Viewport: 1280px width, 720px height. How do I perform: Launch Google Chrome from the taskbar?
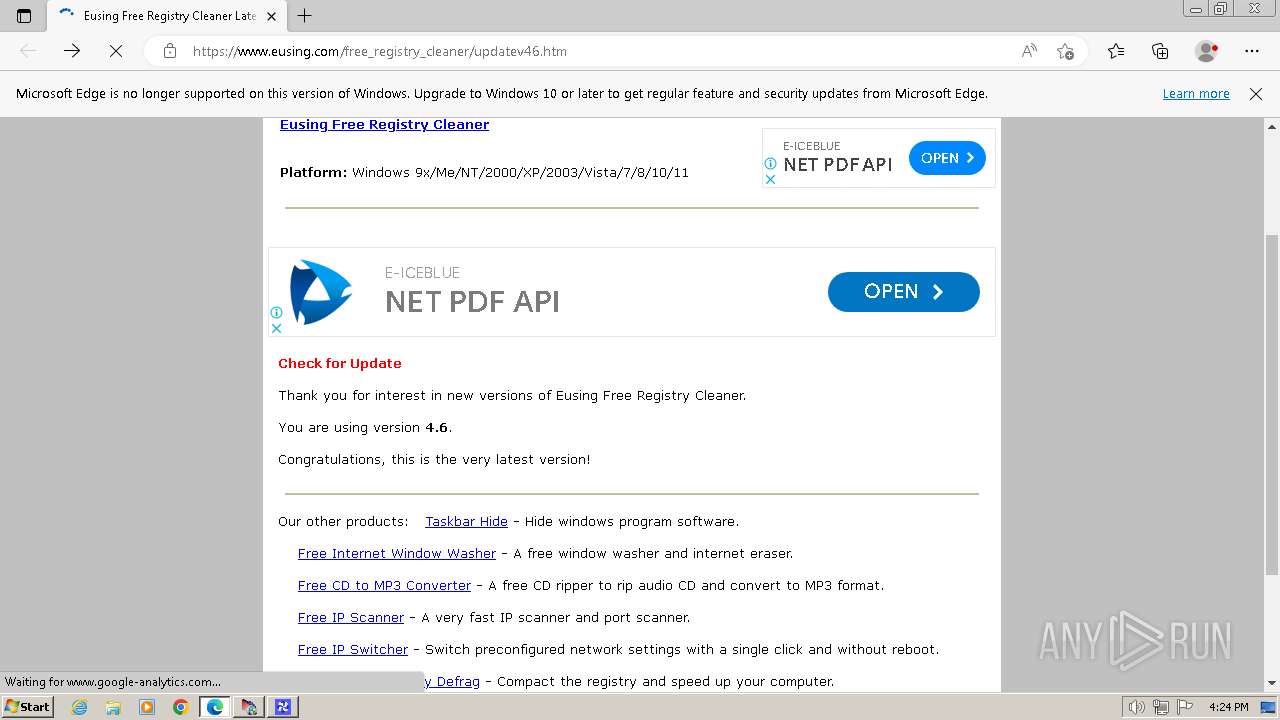coord(181,707)
